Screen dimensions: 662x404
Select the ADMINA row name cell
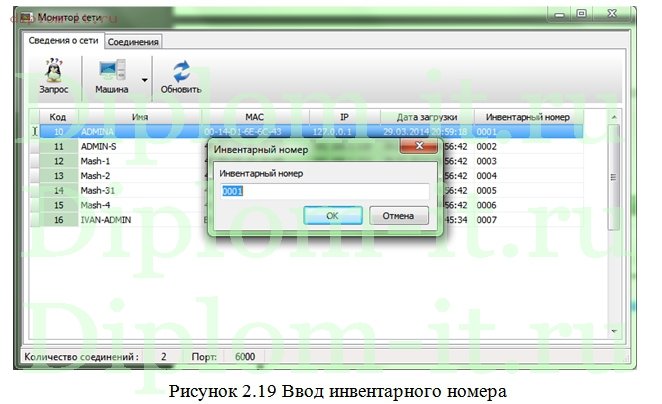140,132
